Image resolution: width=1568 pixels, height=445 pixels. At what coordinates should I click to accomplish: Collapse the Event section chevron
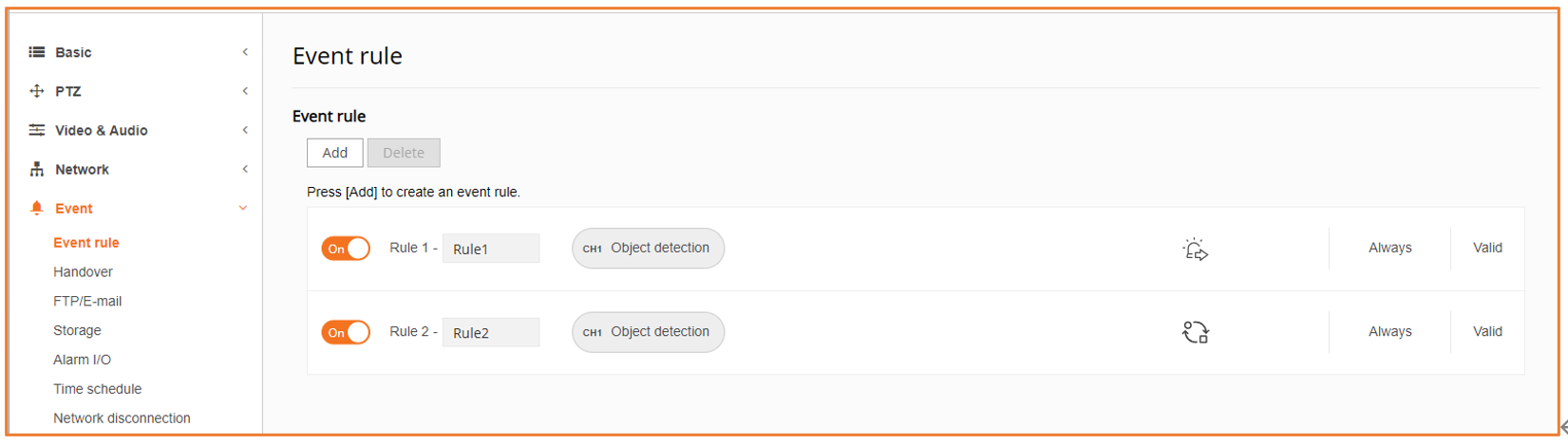pyautogui.click(x=243, y=208)
